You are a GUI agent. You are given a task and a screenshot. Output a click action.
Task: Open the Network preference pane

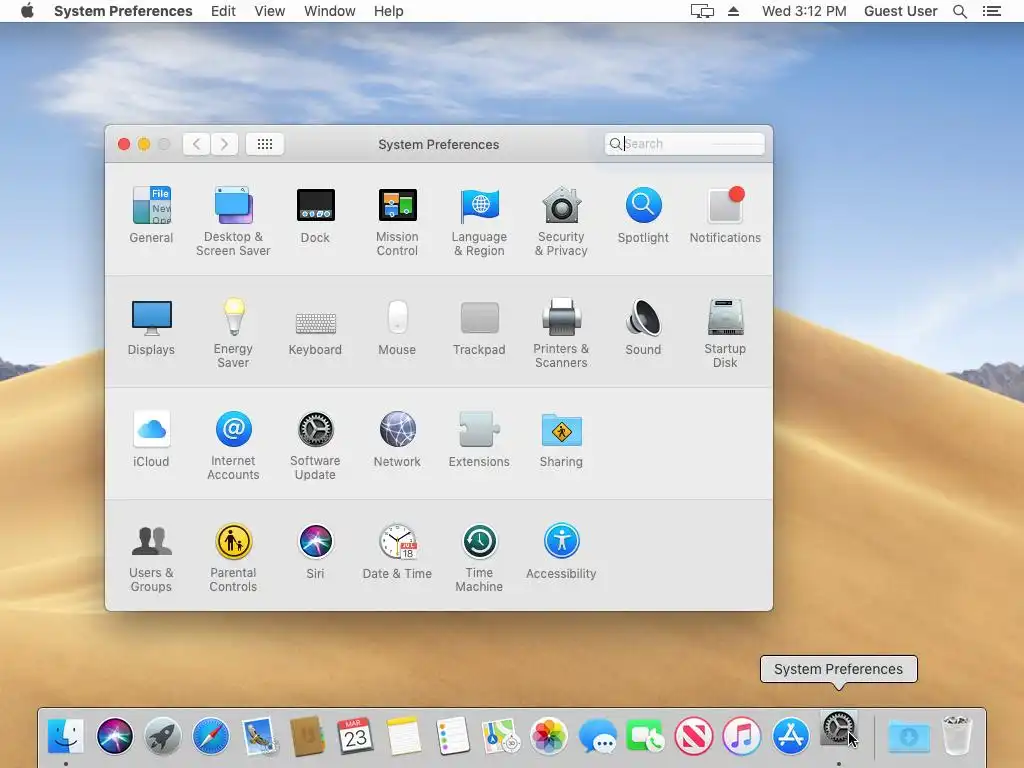pos(397,440)
